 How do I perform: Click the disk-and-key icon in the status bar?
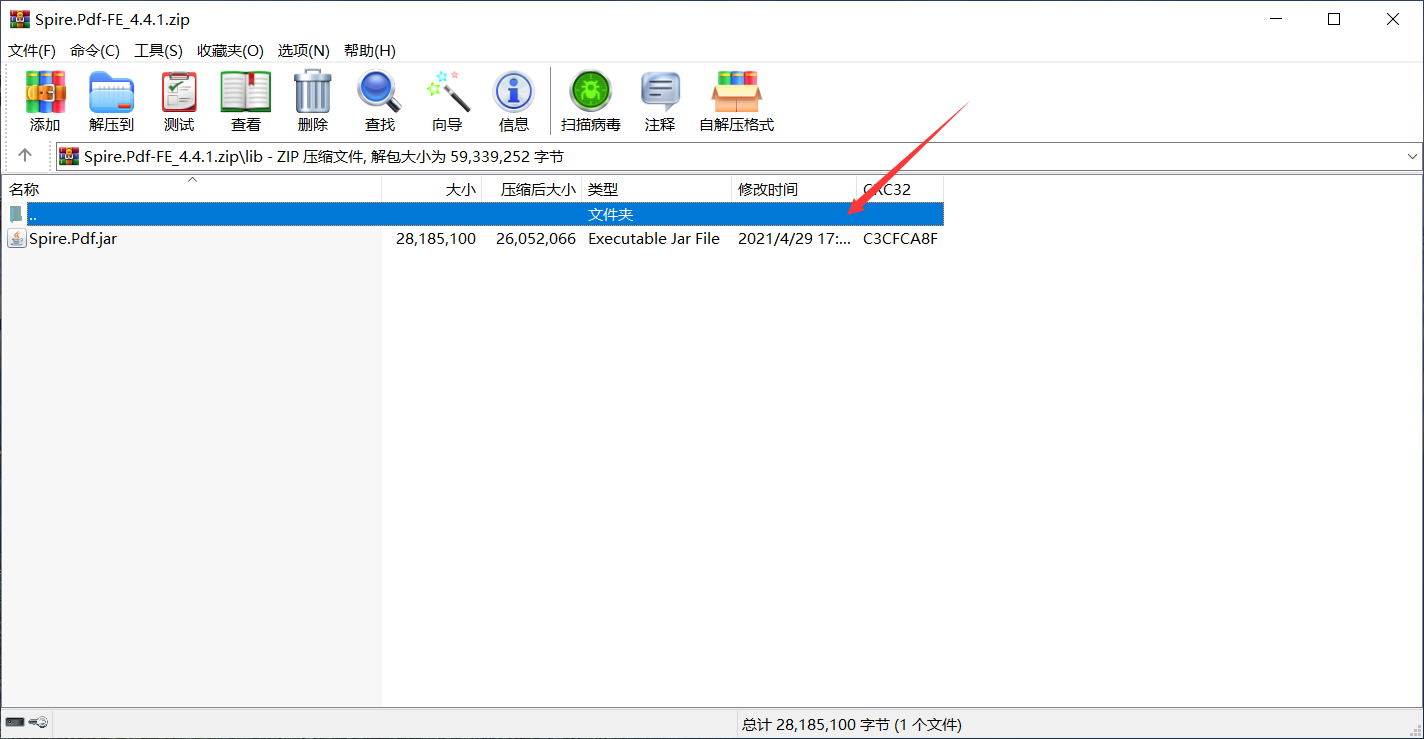26,723
